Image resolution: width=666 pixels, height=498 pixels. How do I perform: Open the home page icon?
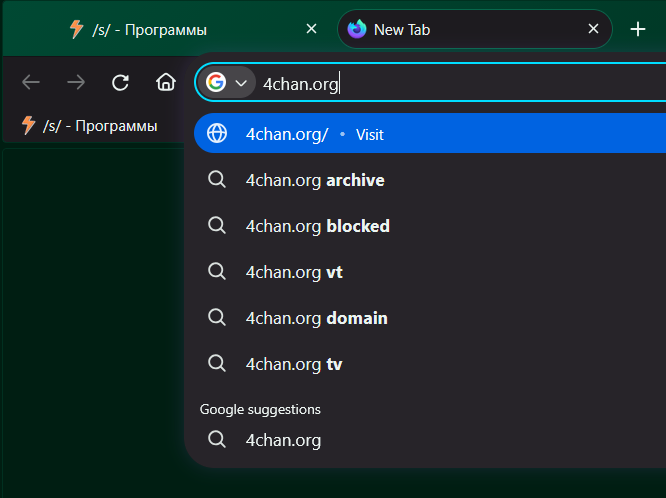(x=166, y=82)
